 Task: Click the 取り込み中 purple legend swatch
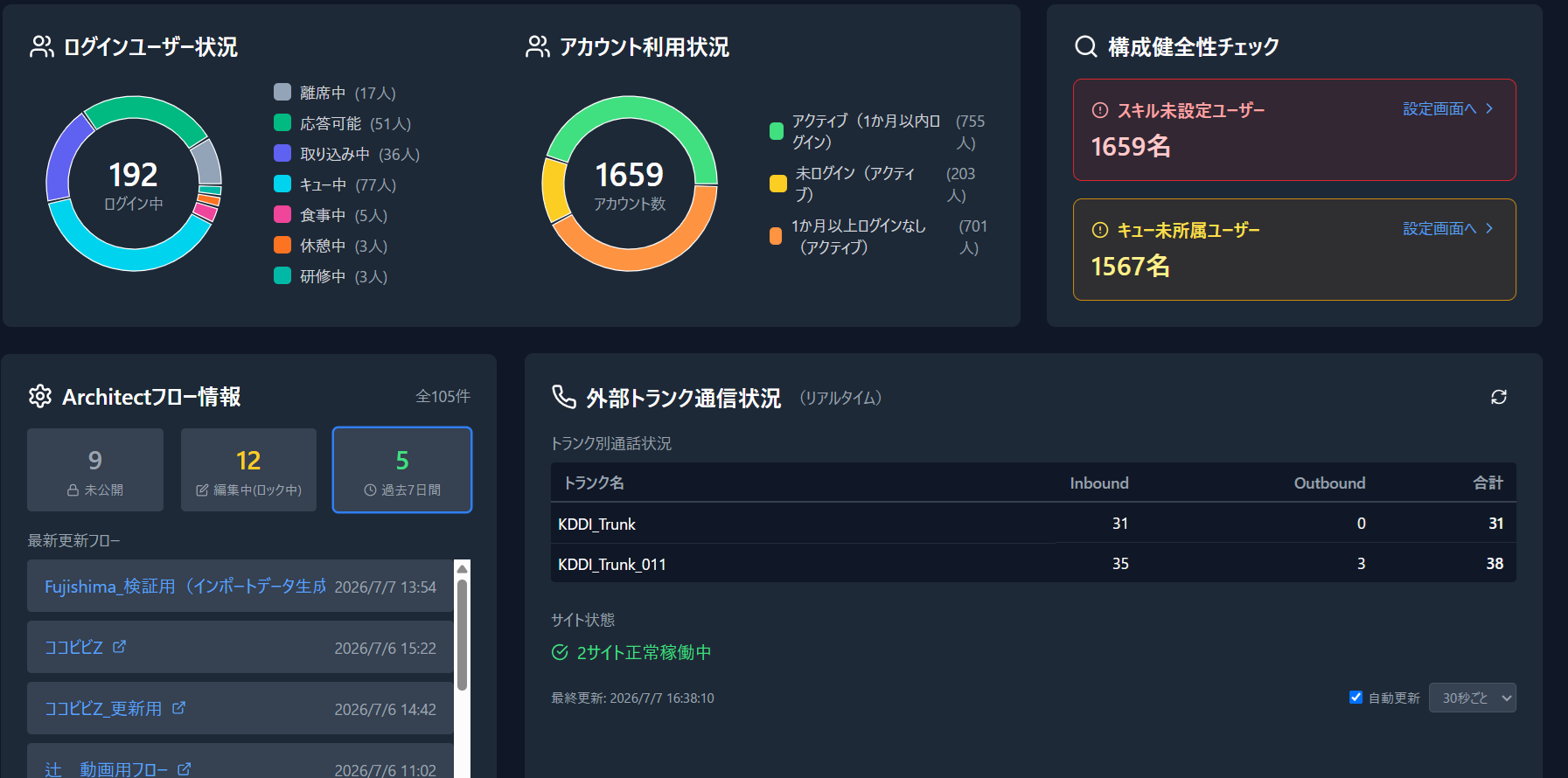coord(282,153)
